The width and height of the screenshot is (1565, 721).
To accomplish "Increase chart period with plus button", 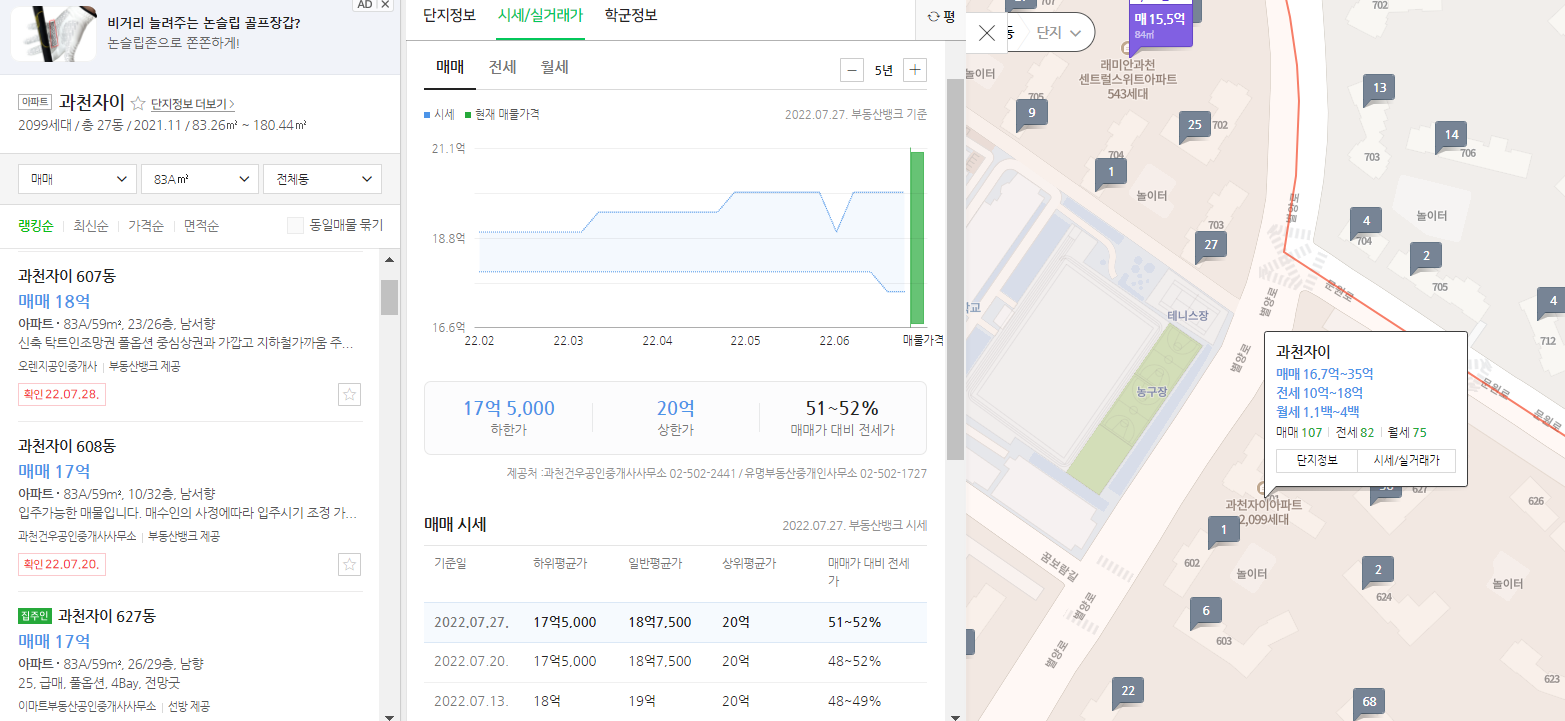I will [915, 70].
